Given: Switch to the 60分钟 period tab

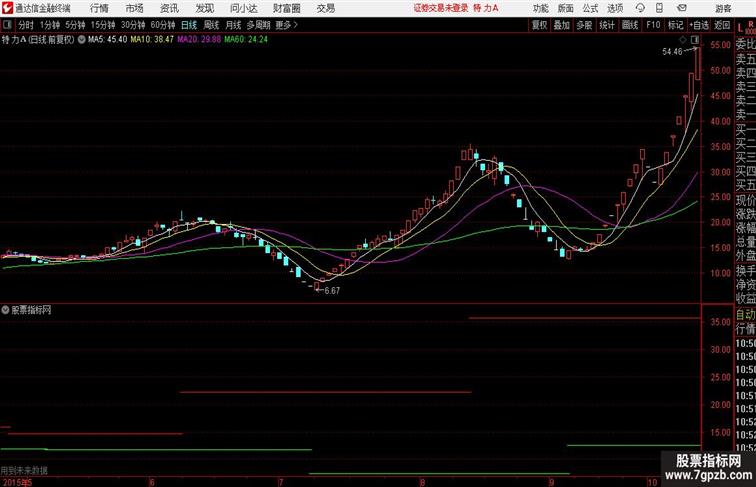Looking at the screenshot, I should (162, 25).
